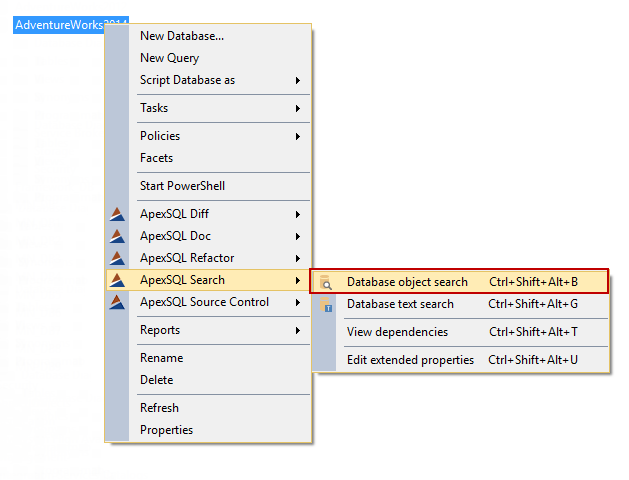The image size is (629, 480).
Task: Expand the Policies submenu arrow
Action: 298,137
